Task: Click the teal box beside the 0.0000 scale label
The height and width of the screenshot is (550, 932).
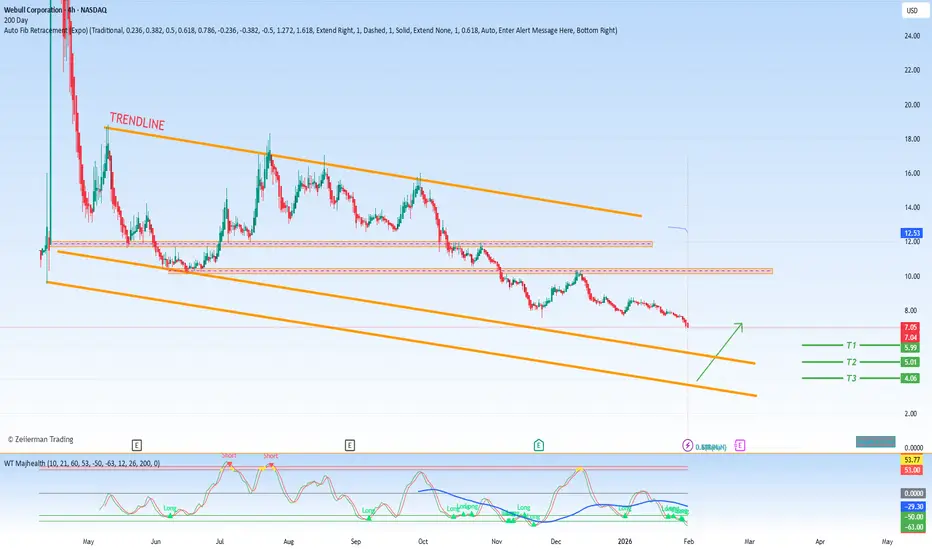Action: coord(875,442)
